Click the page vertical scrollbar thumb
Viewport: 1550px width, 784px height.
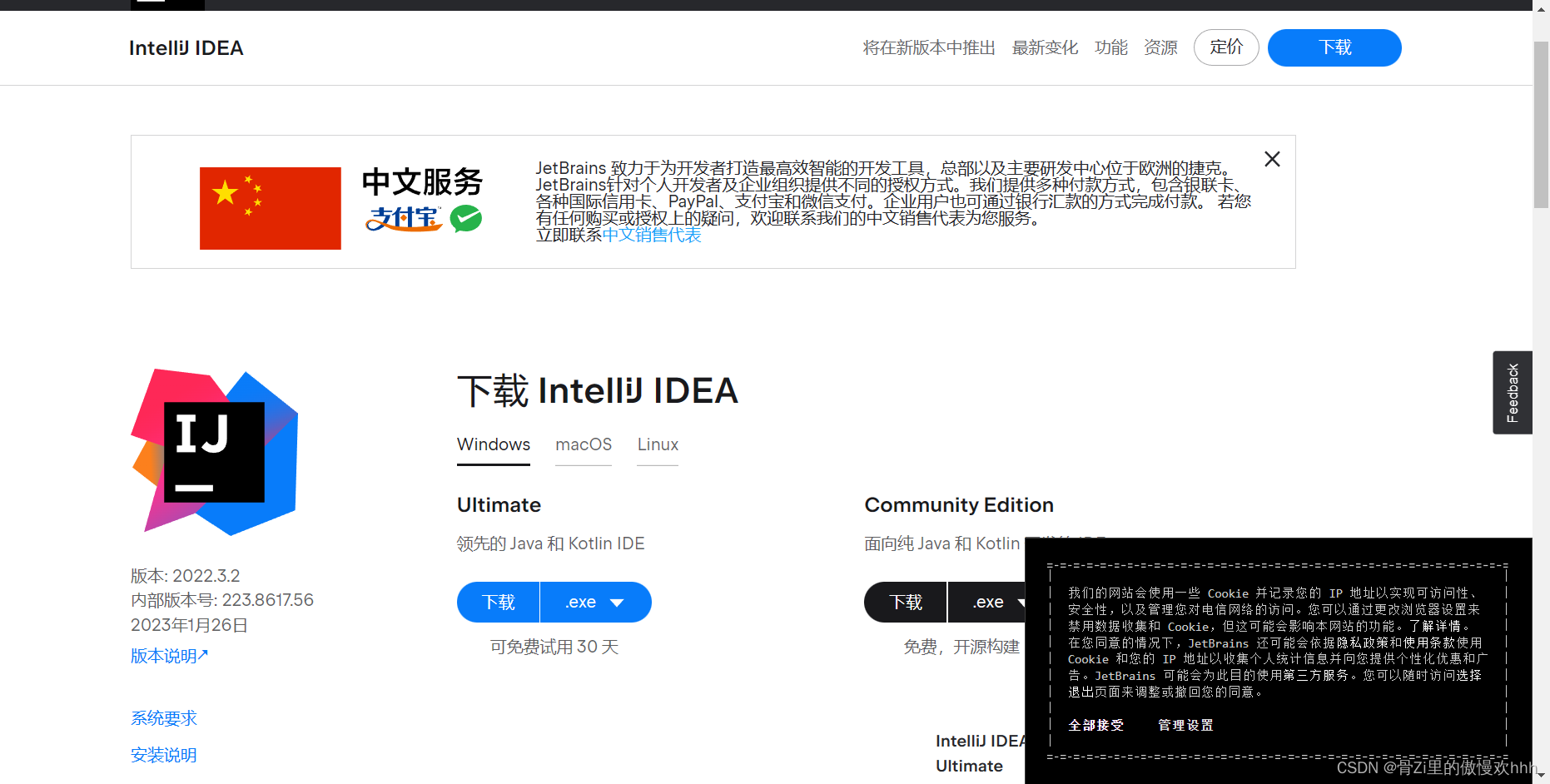click(x=1541, y=125)
